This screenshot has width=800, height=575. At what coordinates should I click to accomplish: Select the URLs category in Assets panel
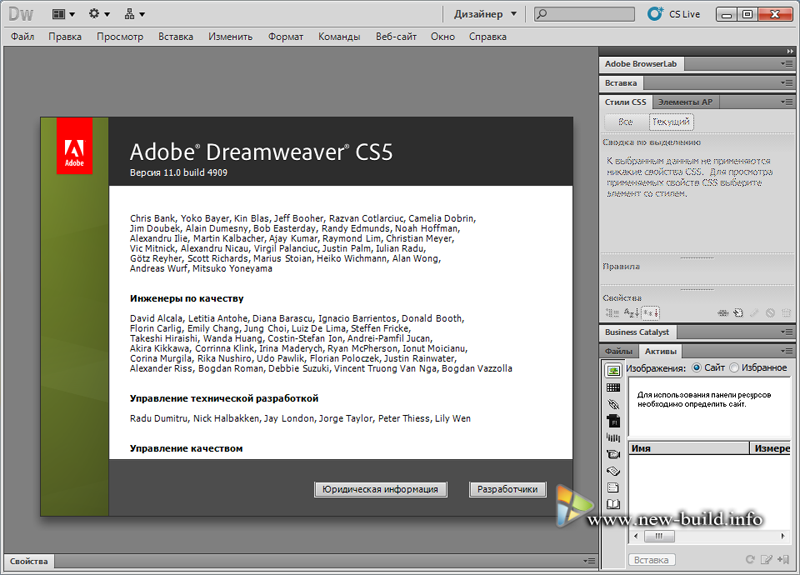(x=613, y=405)
